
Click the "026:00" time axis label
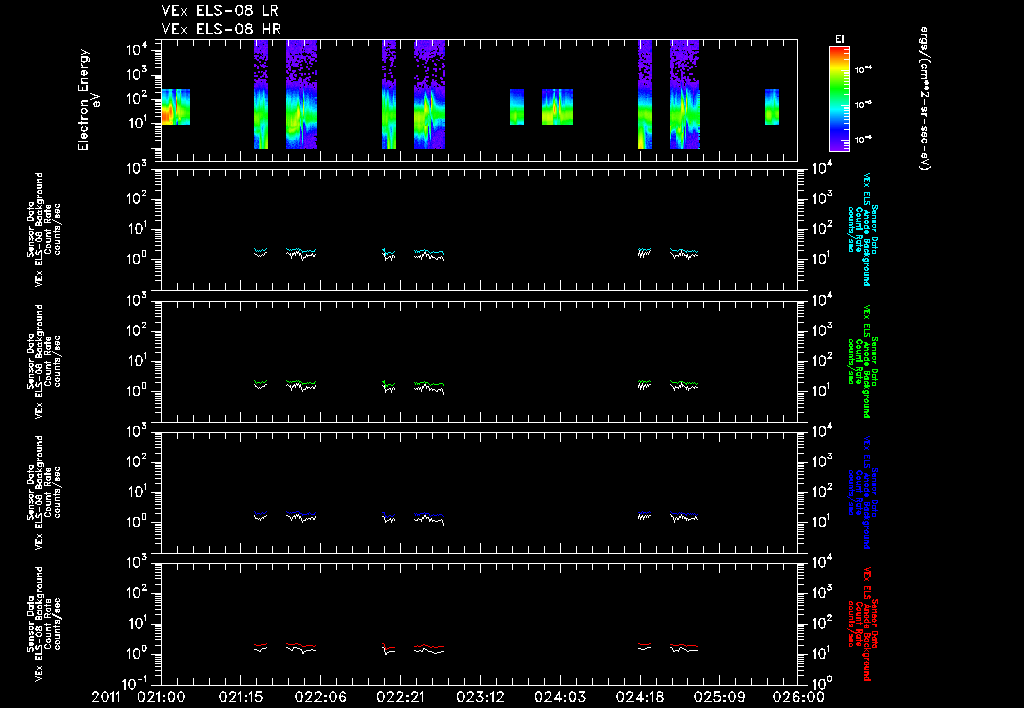[799, 697]
